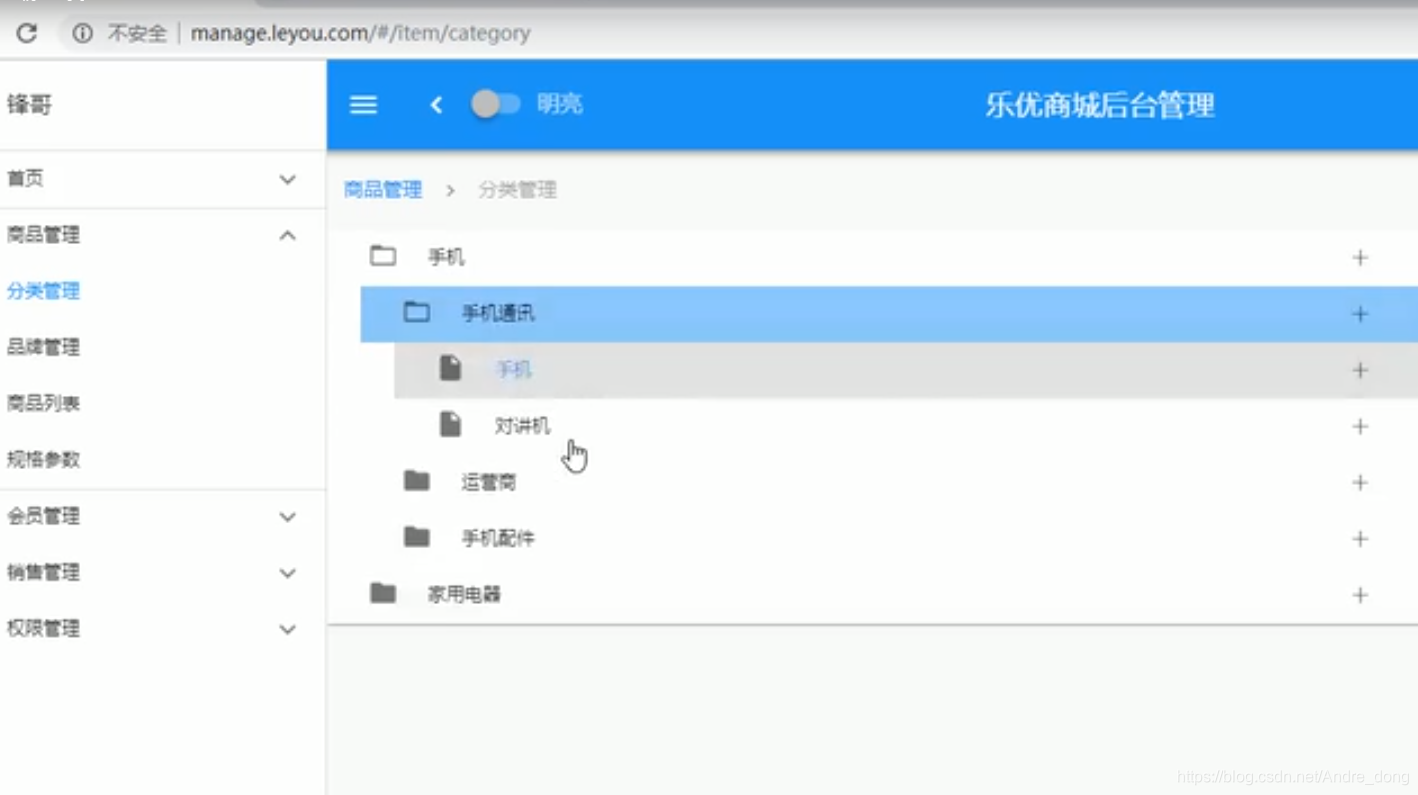Click the 乐优商城后台管理 title
Viewport: 1418px width, 795px height.
(1100, 105)
